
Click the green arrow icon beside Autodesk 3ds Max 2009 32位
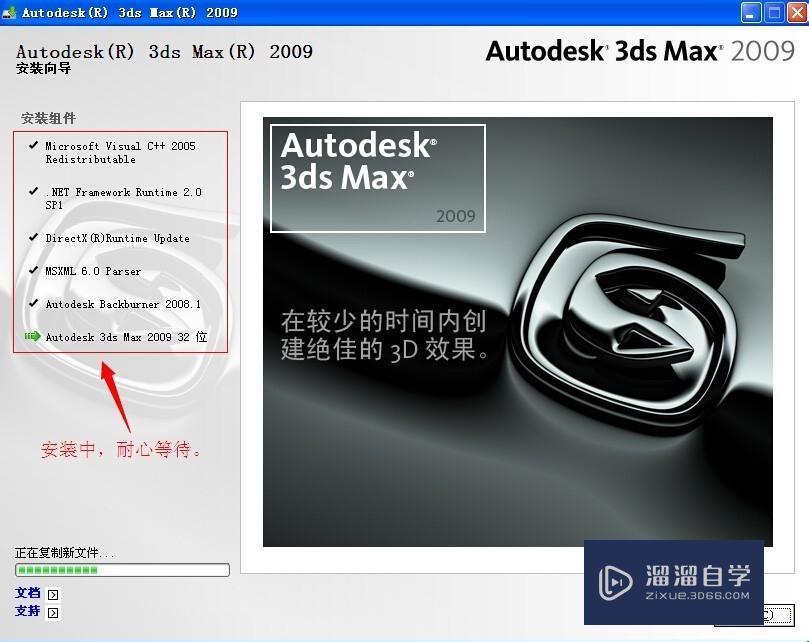pos(30,337)
